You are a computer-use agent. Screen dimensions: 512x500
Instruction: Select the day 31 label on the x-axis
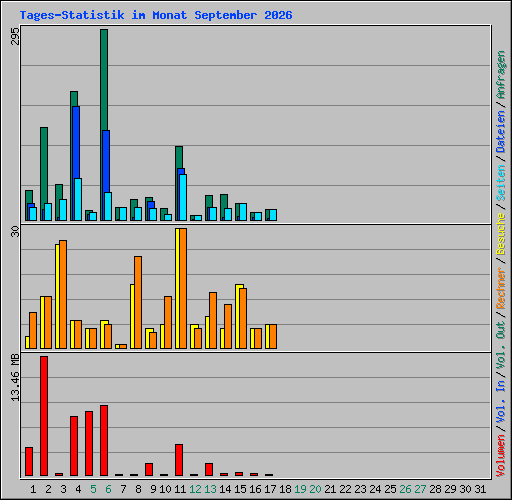point(480,489)
